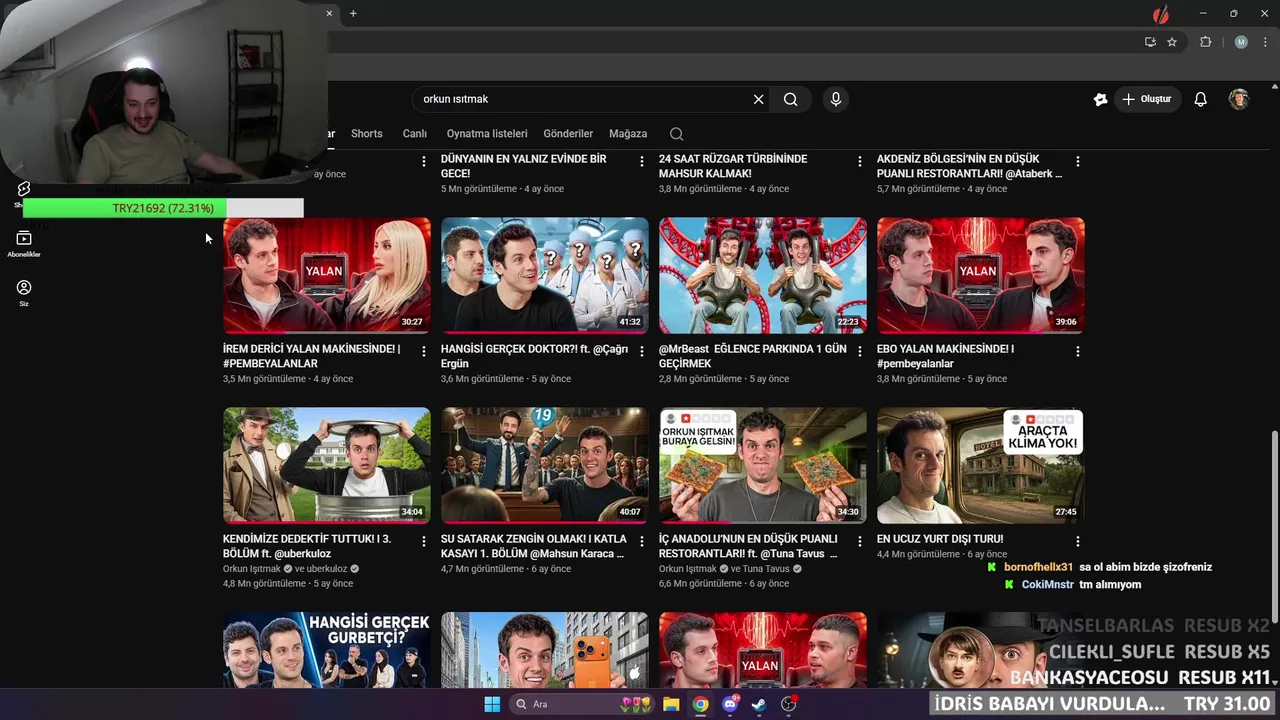Screen dimensions: 1280x720
Task: Open Chrome from the taskbar
Action: (x=701, y=704)
